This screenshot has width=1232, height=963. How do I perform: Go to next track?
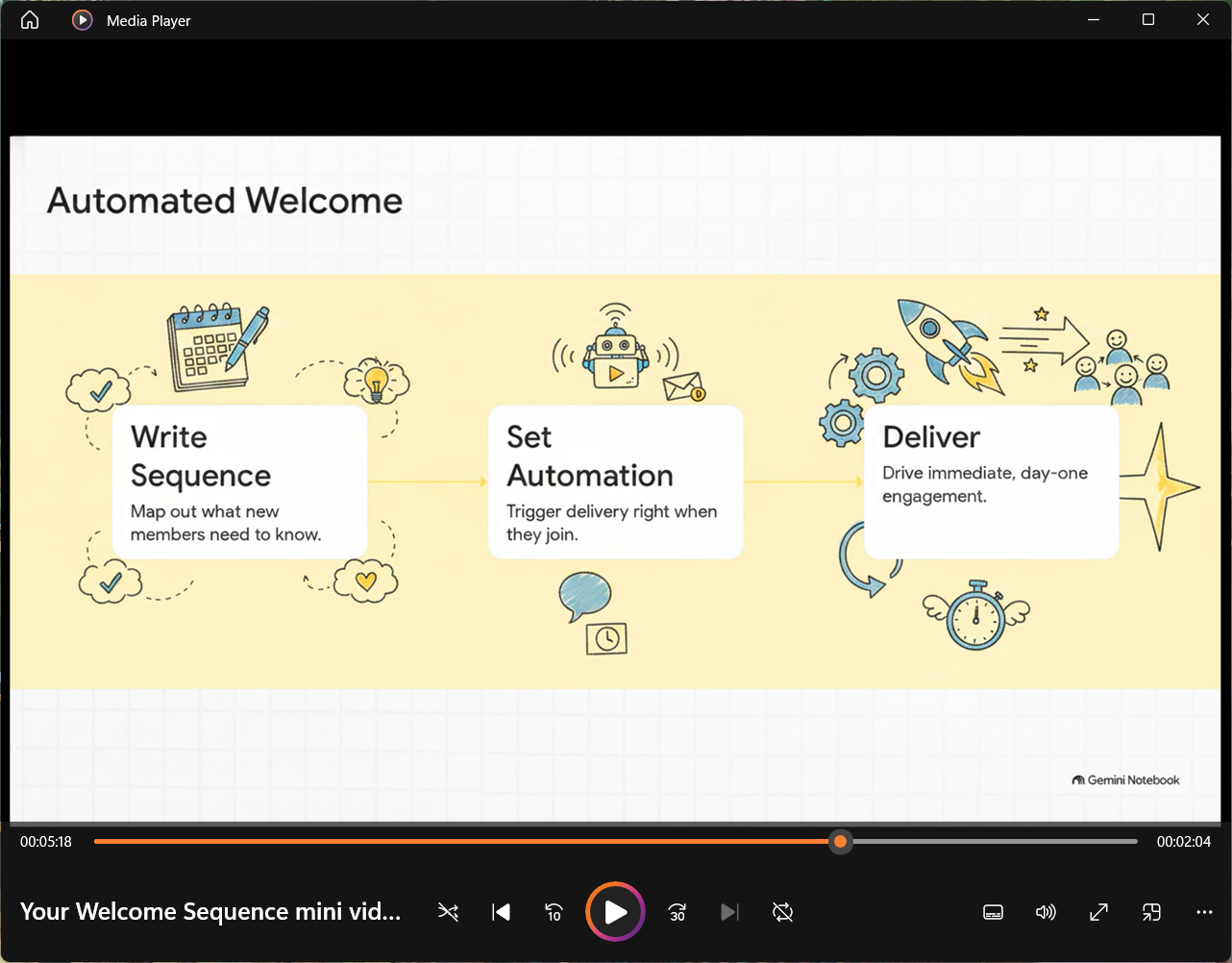[x=730, y=912]
